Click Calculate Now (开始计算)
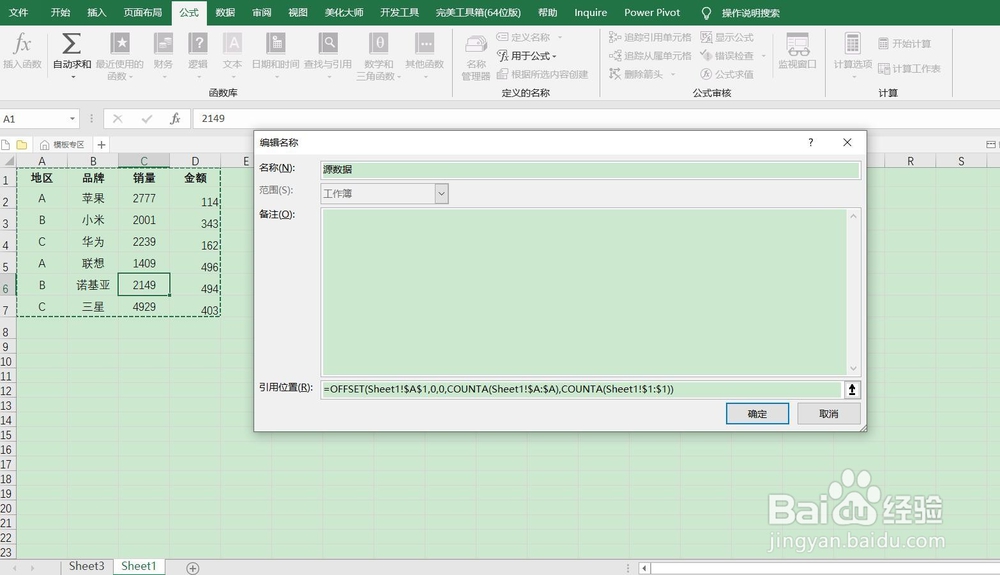Viewport: 1000px width, 575px height. 904,43
